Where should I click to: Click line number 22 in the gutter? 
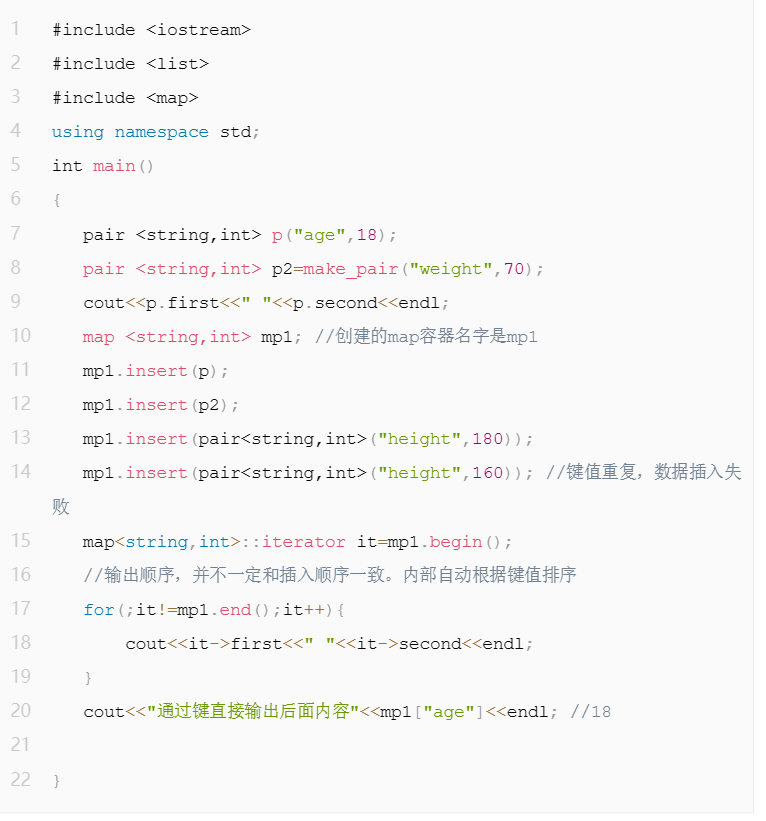pos(20,779)
